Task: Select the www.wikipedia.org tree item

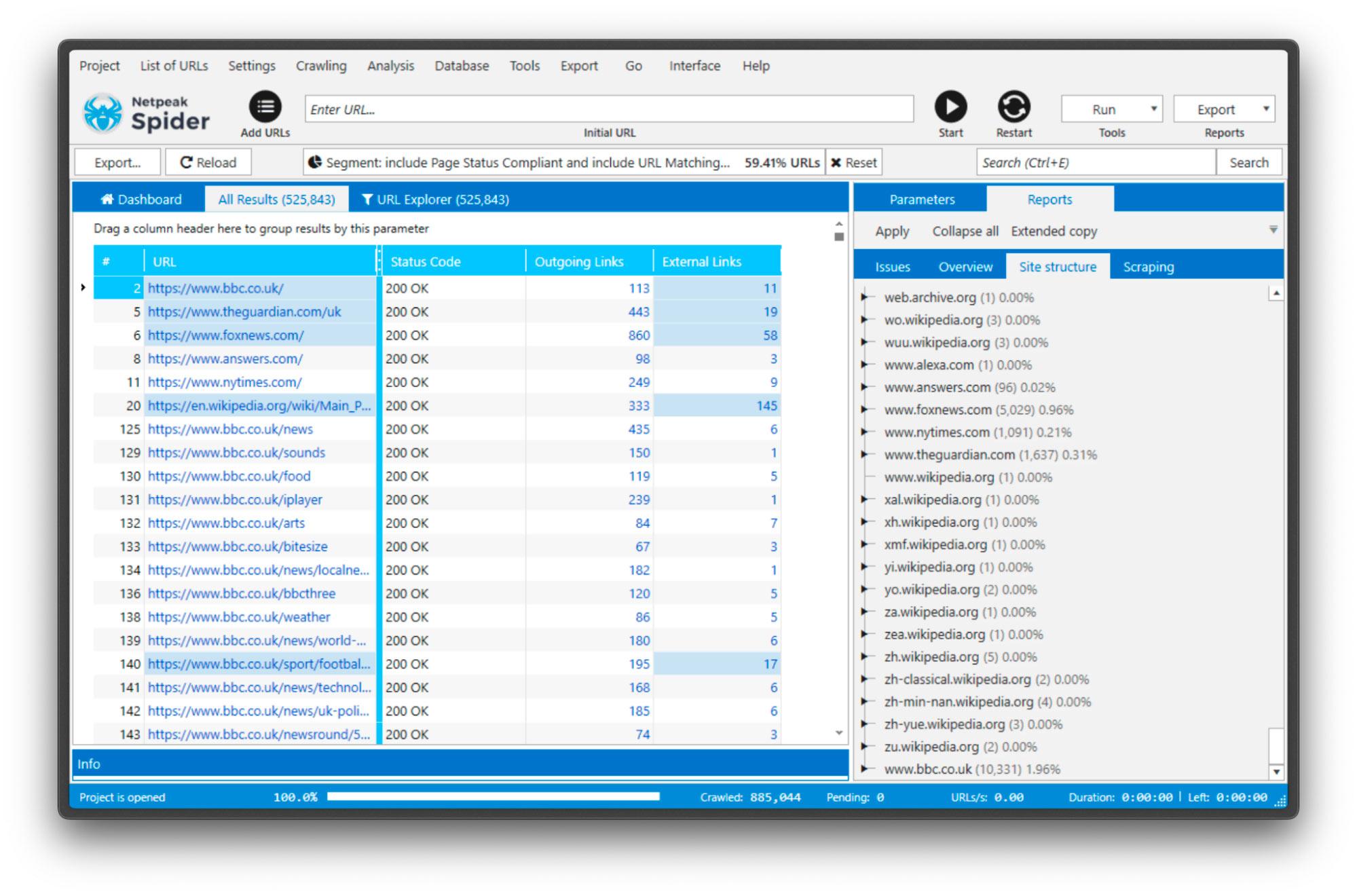Action: [x=967, y=477]
